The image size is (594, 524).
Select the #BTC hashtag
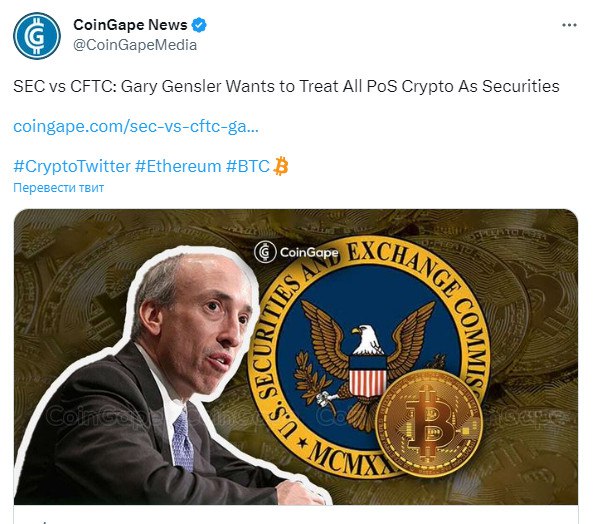pyautogui.click(x=248, y=166)
